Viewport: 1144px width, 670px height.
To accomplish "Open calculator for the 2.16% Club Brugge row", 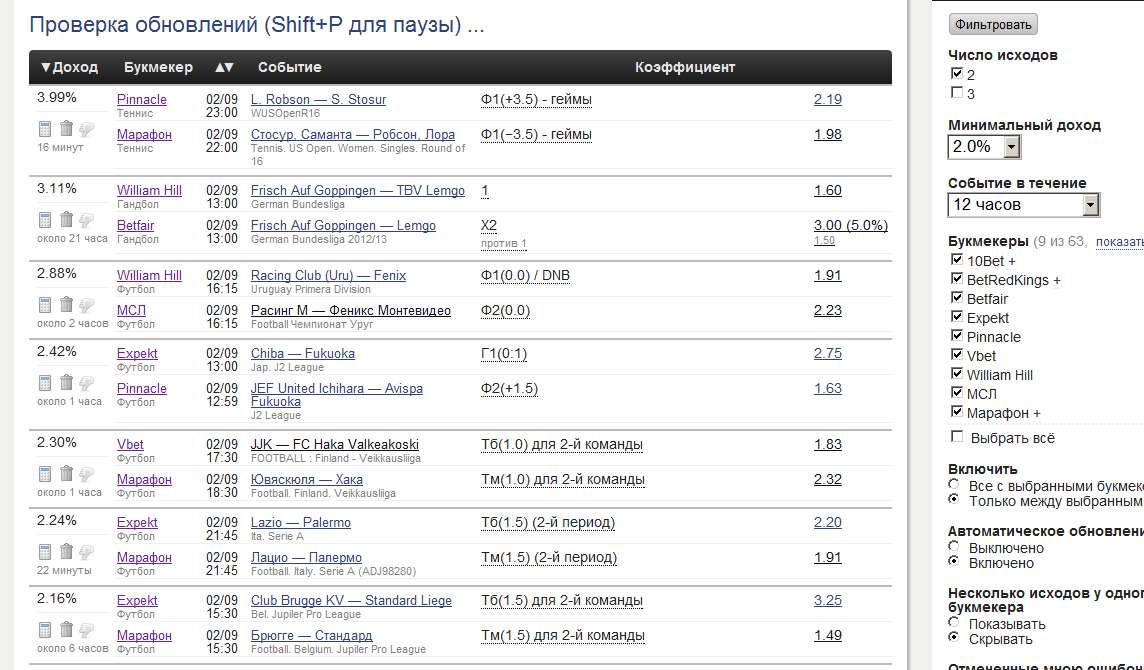I will [x=45, y=631].
